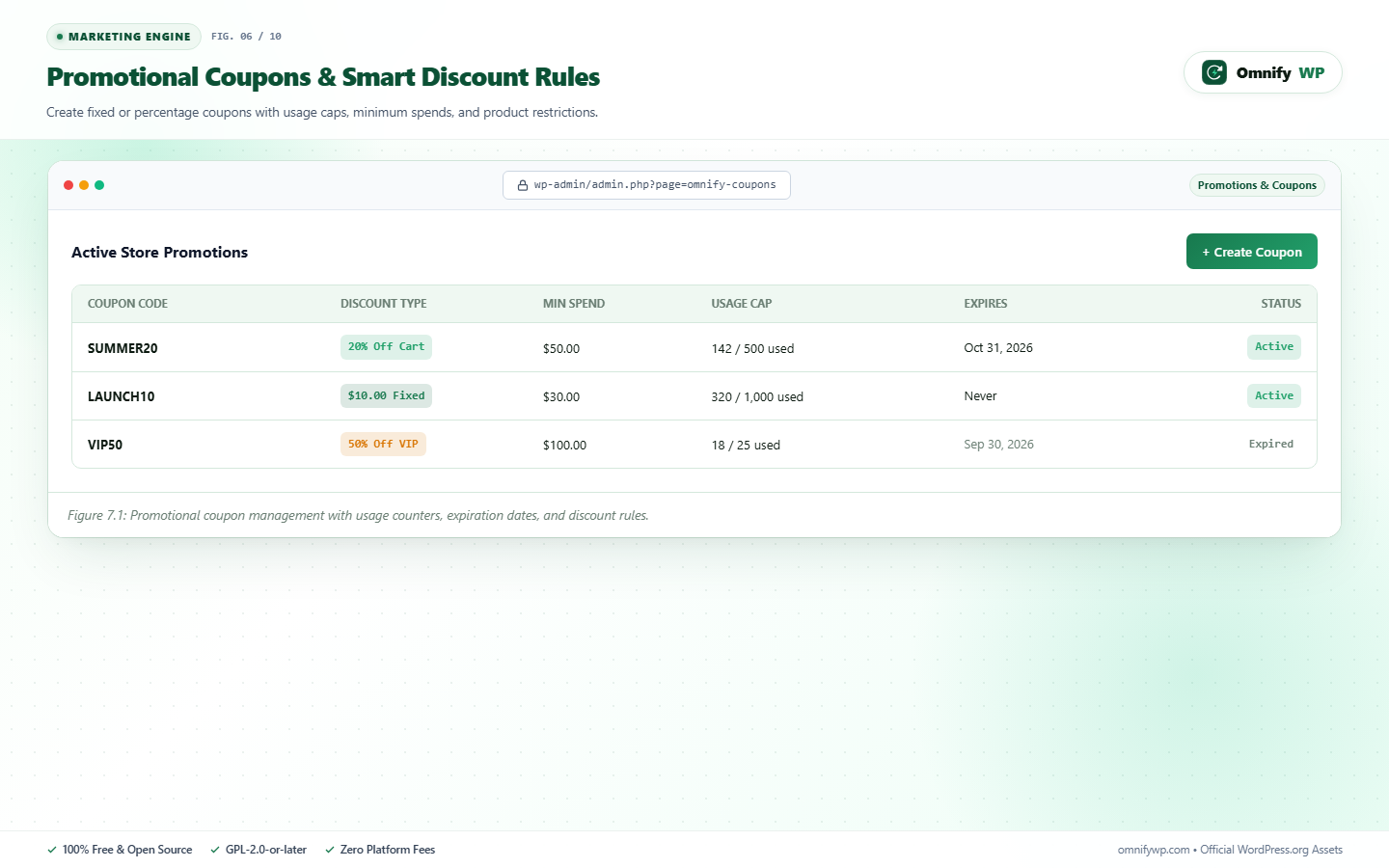The width and height of the screenshot is (1389, 868).
Task: Click the green window dot
Action: click(99, 185)
